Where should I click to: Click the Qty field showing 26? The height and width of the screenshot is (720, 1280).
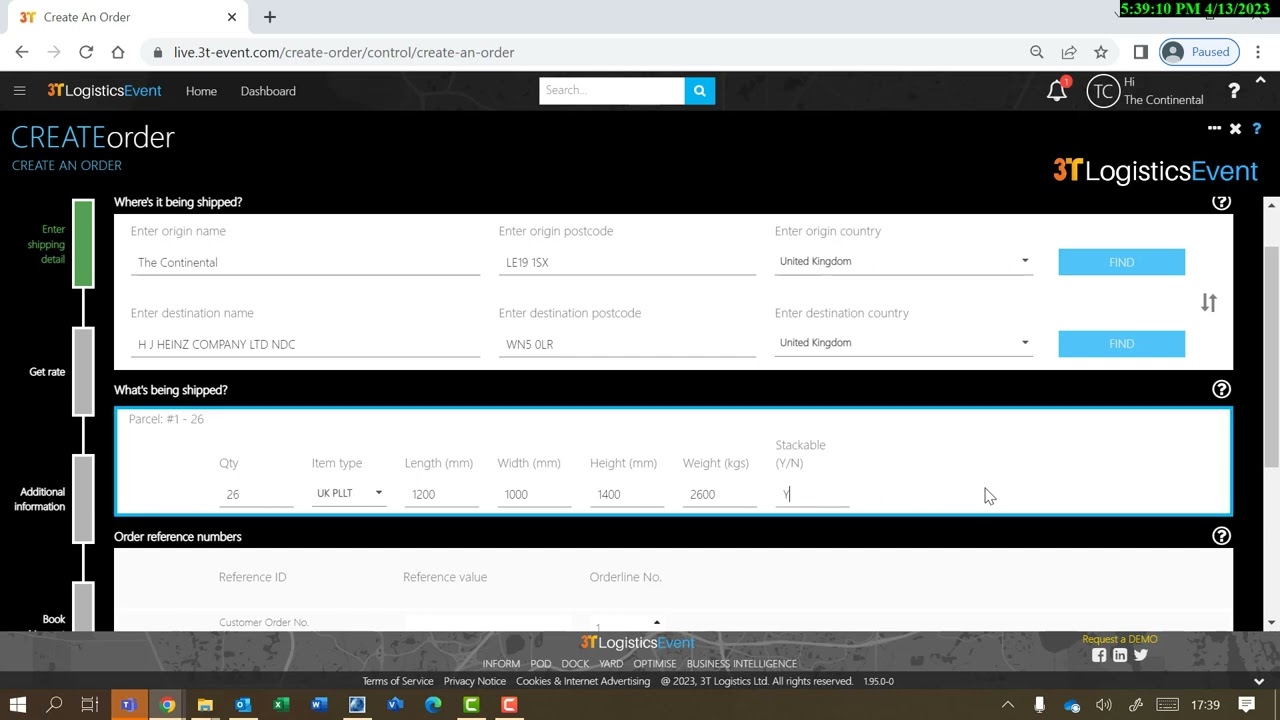tap(256, 494)
